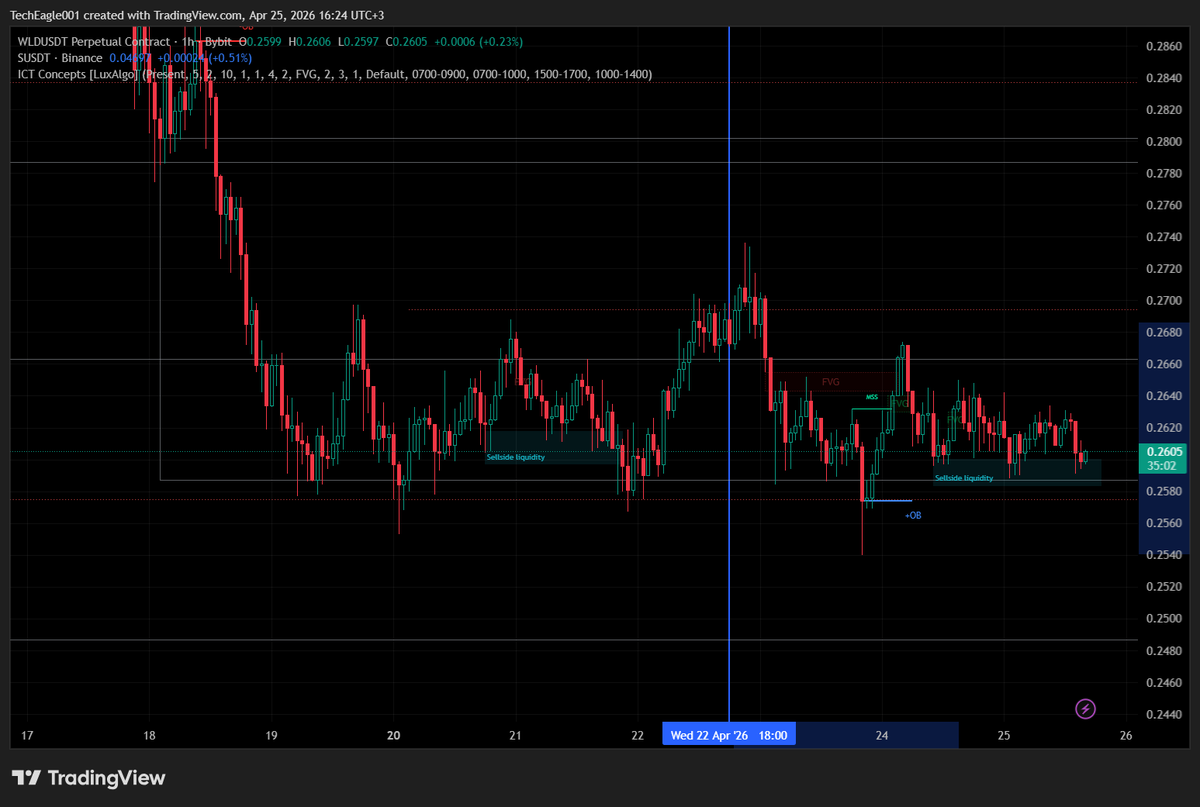Click the +OB order block label
The image size is (1200, 807).
coord(913,515)
